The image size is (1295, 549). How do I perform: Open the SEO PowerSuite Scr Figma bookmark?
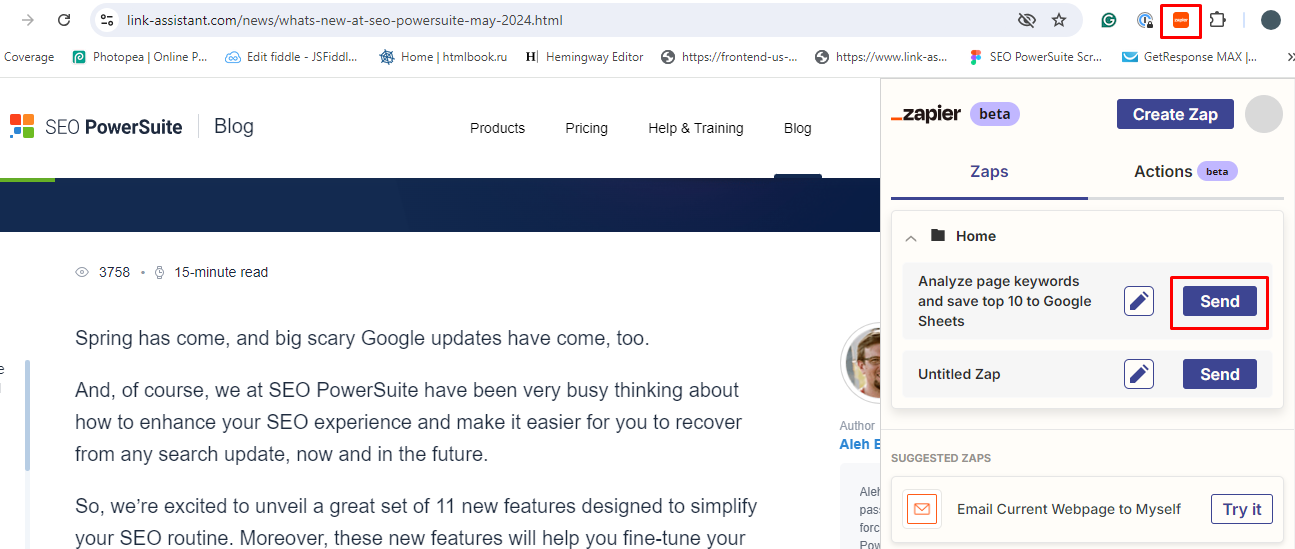tap(1035, 57)
